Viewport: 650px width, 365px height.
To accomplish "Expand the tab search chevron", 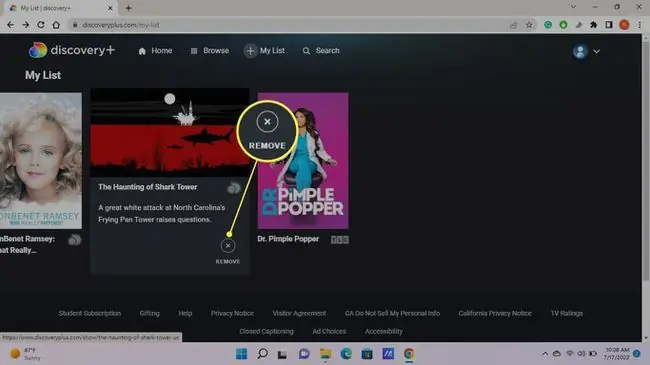I will 573,7.
